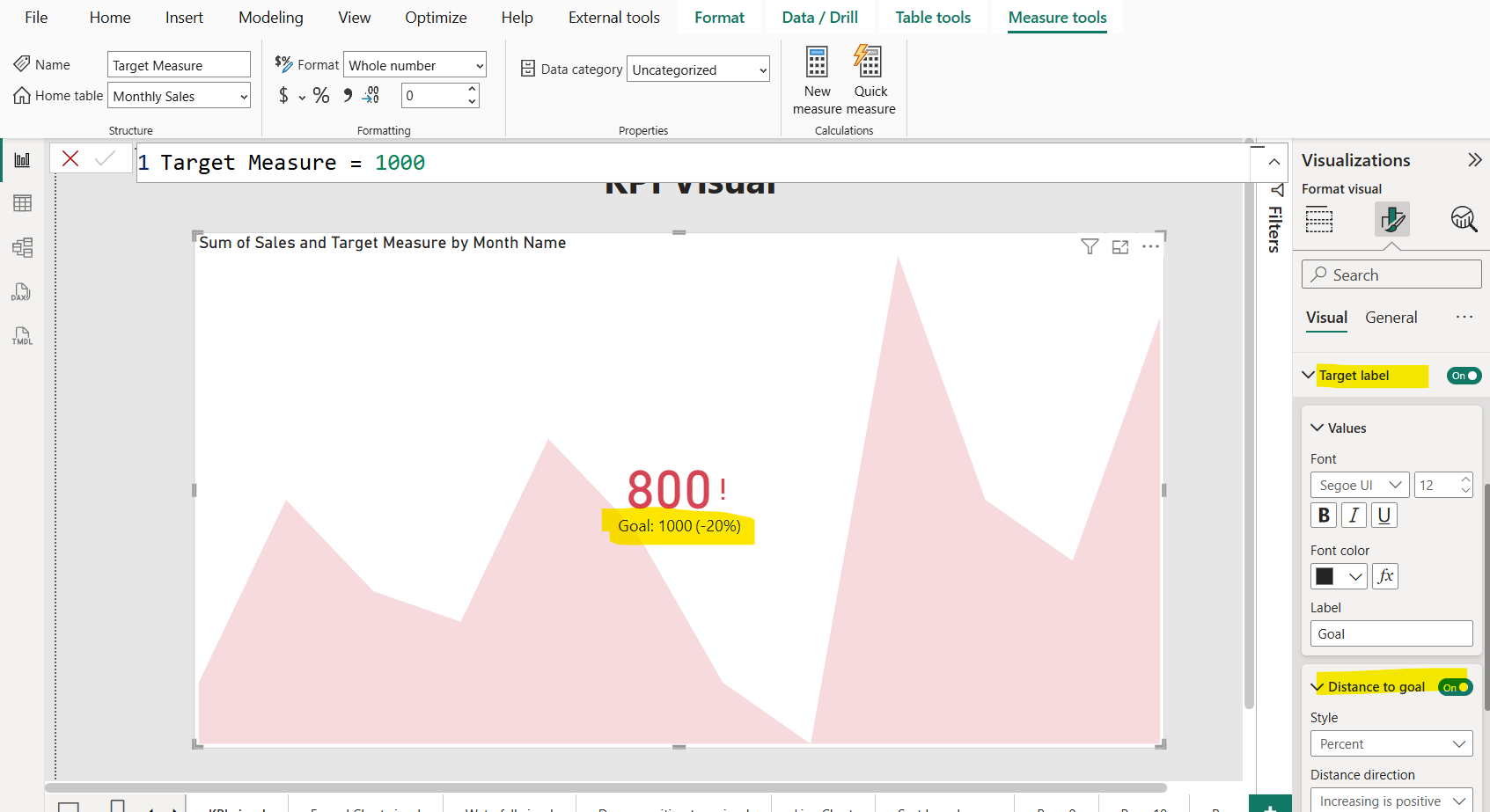
Task: Open the Format dropdown showing Whole number
Action: tap(415, 65)
